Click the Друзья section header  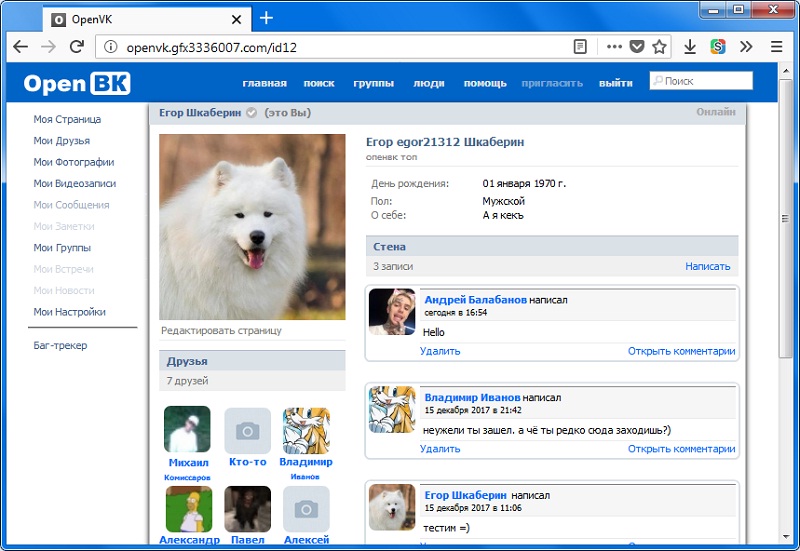click(252, 361)
